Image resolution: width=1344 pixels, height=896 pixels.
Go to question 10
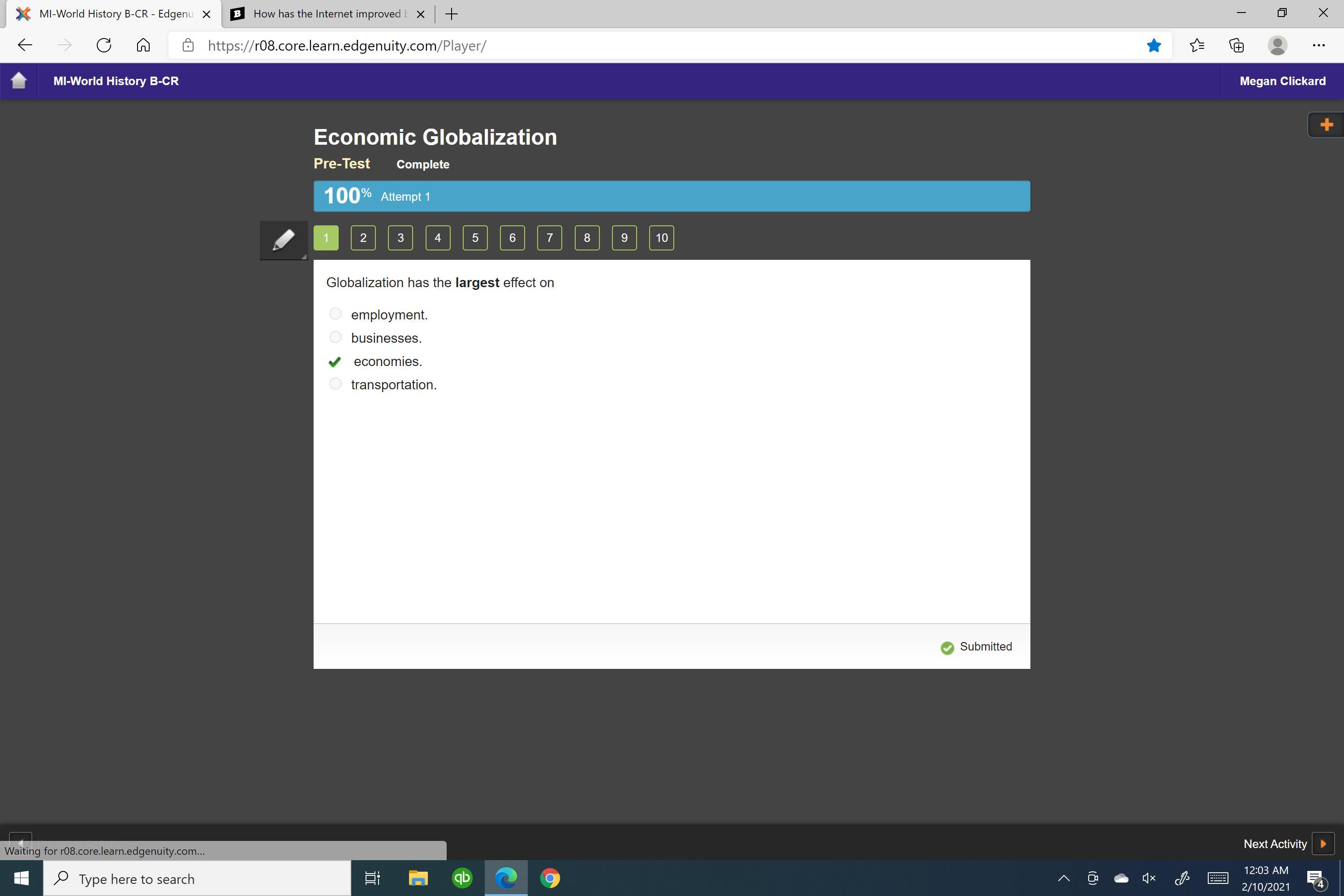(x=661, y=238)
